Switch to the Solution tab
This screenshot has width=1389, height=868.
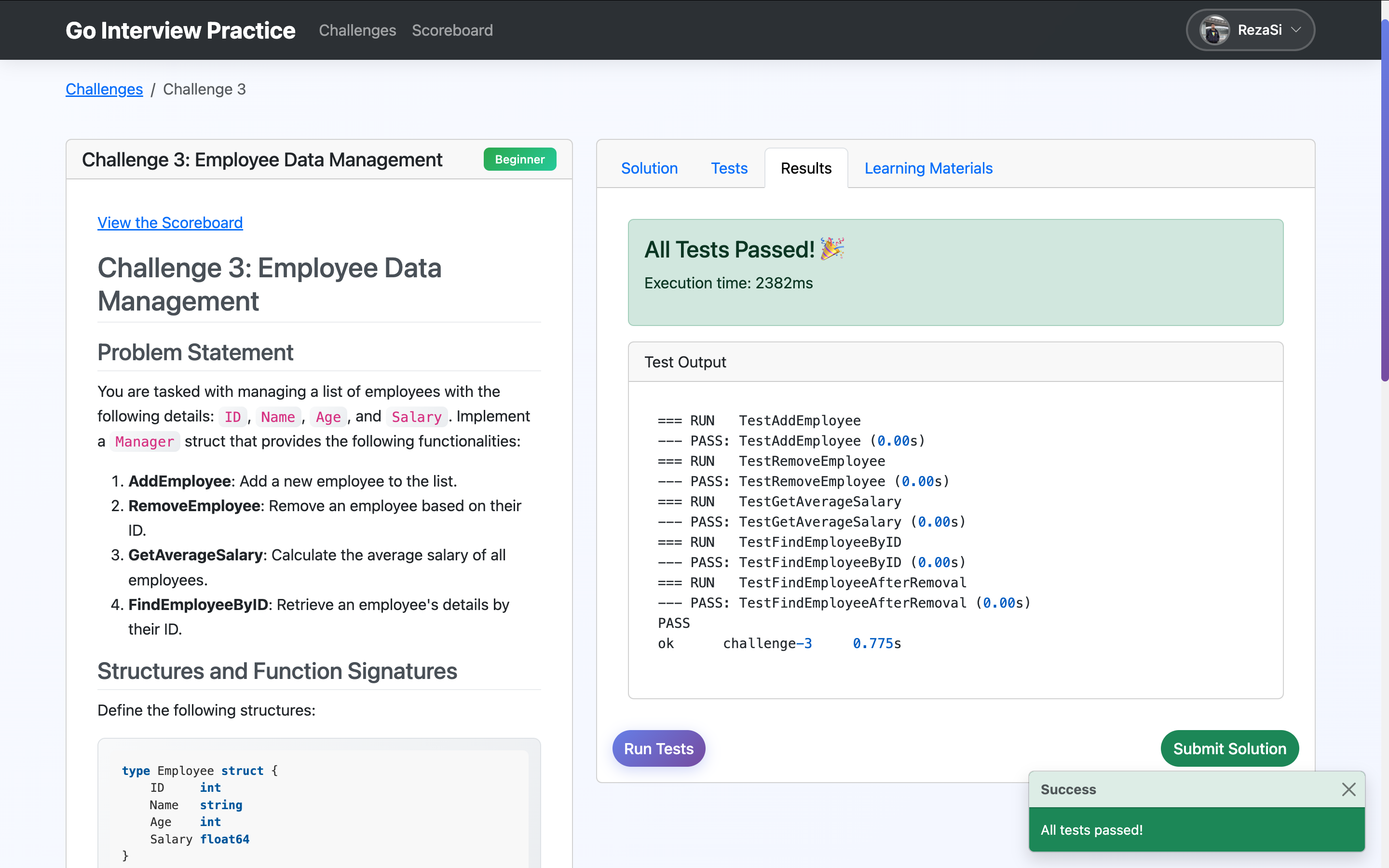coord(649,168)
